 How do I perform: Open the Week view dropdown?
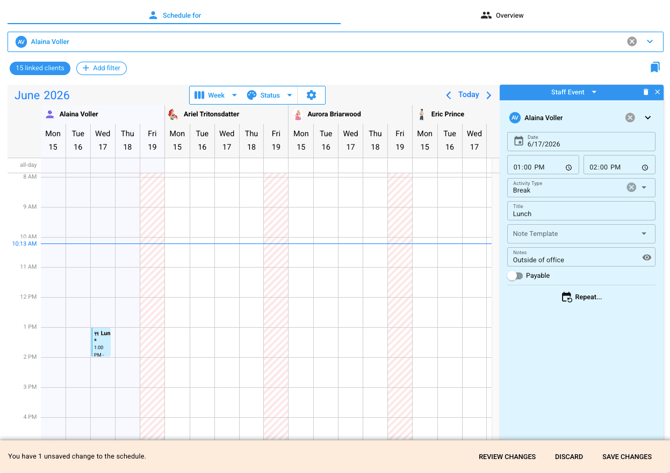tap(215, 95)
